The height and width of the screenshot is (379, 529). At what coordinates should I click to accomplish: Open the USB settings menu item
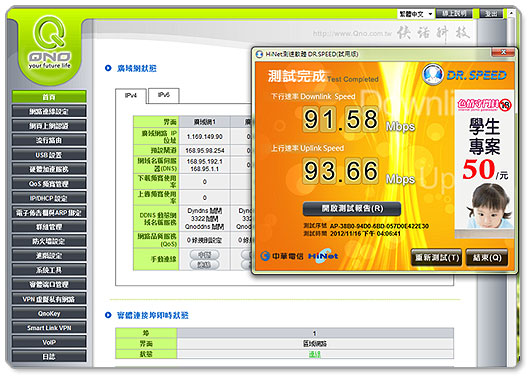[x=49, y=155]
